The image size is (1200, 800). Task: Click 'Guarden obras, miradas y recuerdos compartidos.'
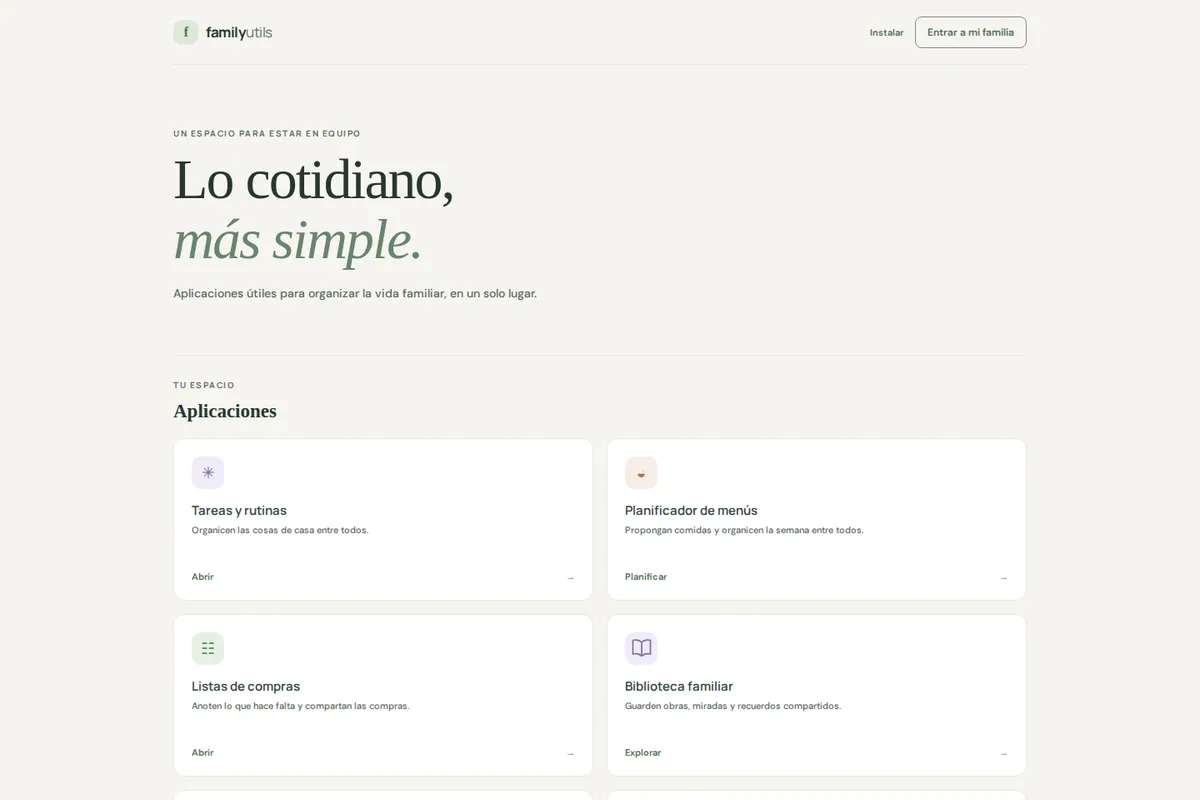tap(733, 706)
